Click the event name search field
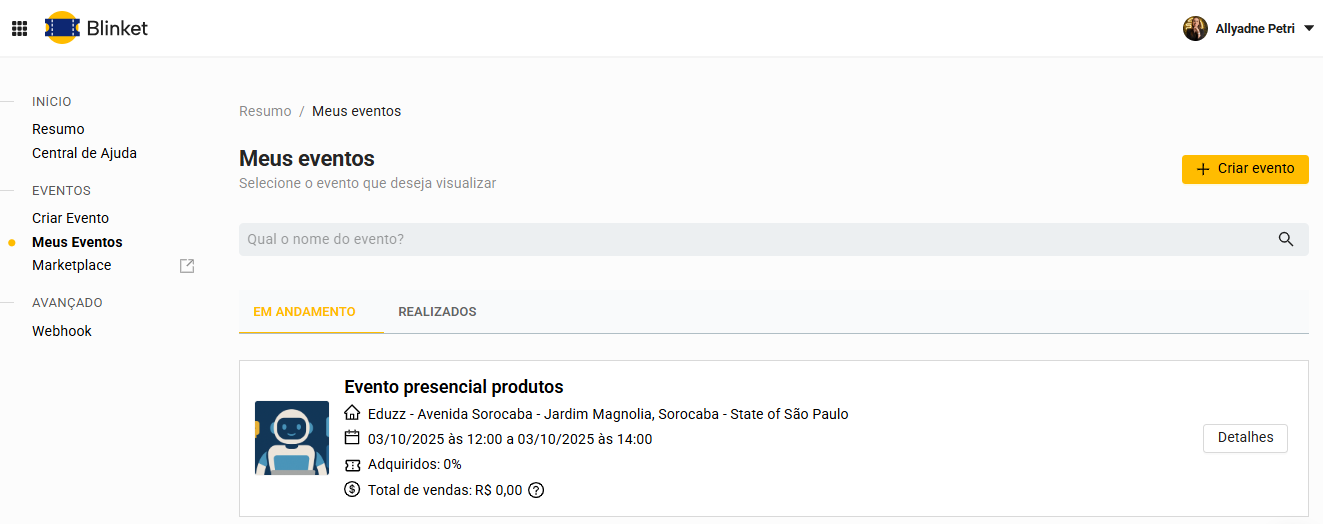Viewport: 1323px width, 524px height. coord(750,239)
